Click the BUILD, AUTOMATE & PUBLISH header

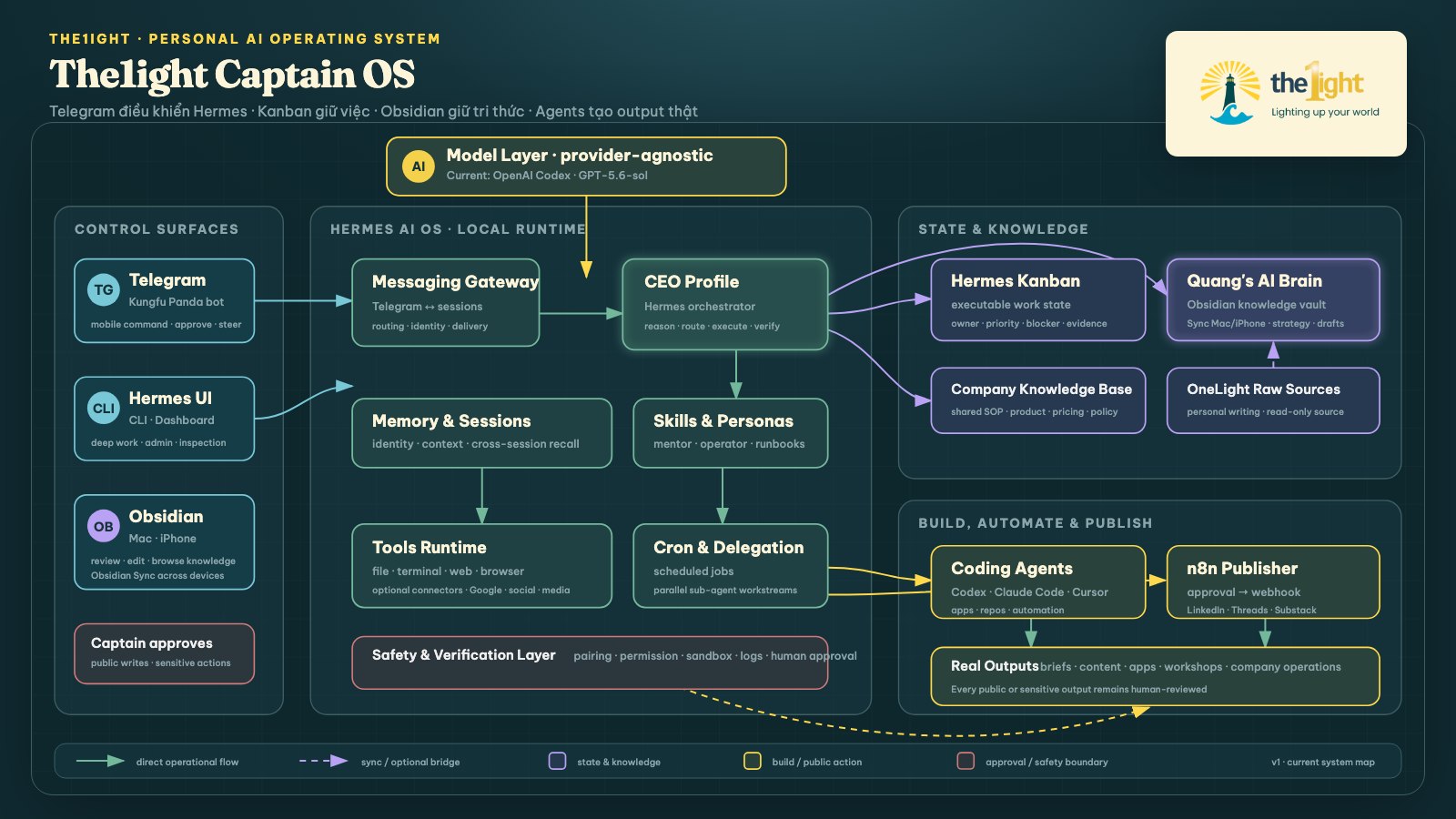[x=1036, y=523]
